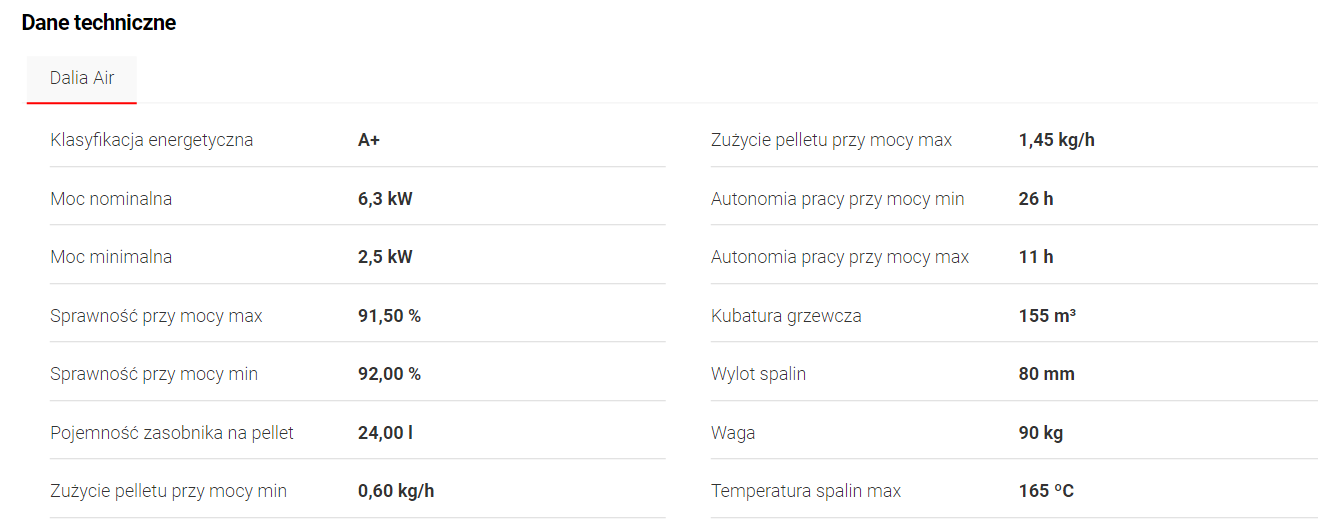This screenshot has width=1318, height=527.
Task: Click the Kubatura grzewcza label
Action: pos(786,316)
